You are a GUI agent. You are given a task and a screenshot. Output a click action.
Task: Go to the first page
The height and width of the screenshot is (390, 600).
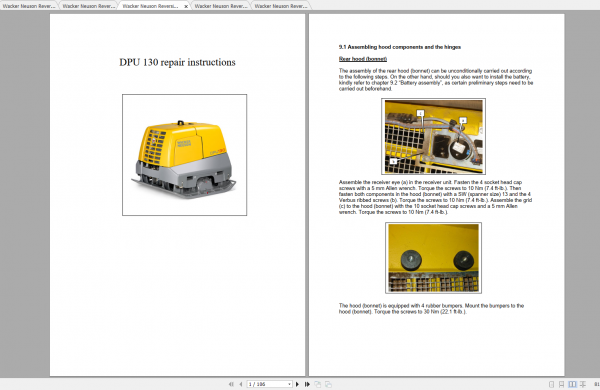pos(231,384)
